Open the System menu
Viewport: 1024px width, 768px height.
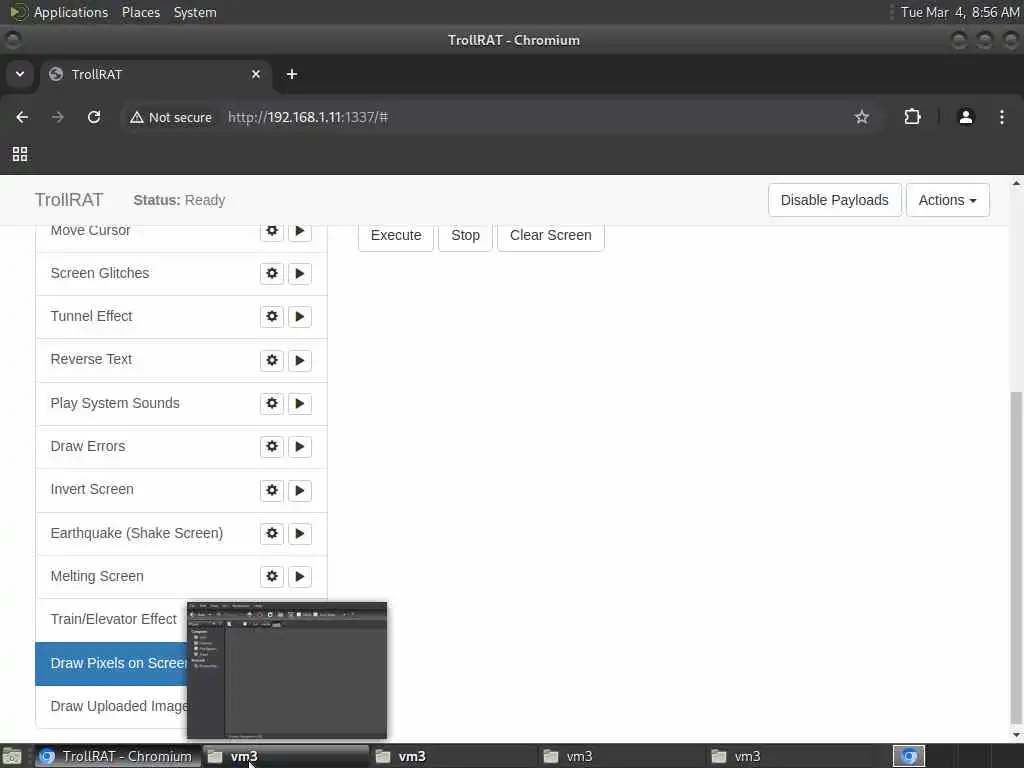[195, 12]
